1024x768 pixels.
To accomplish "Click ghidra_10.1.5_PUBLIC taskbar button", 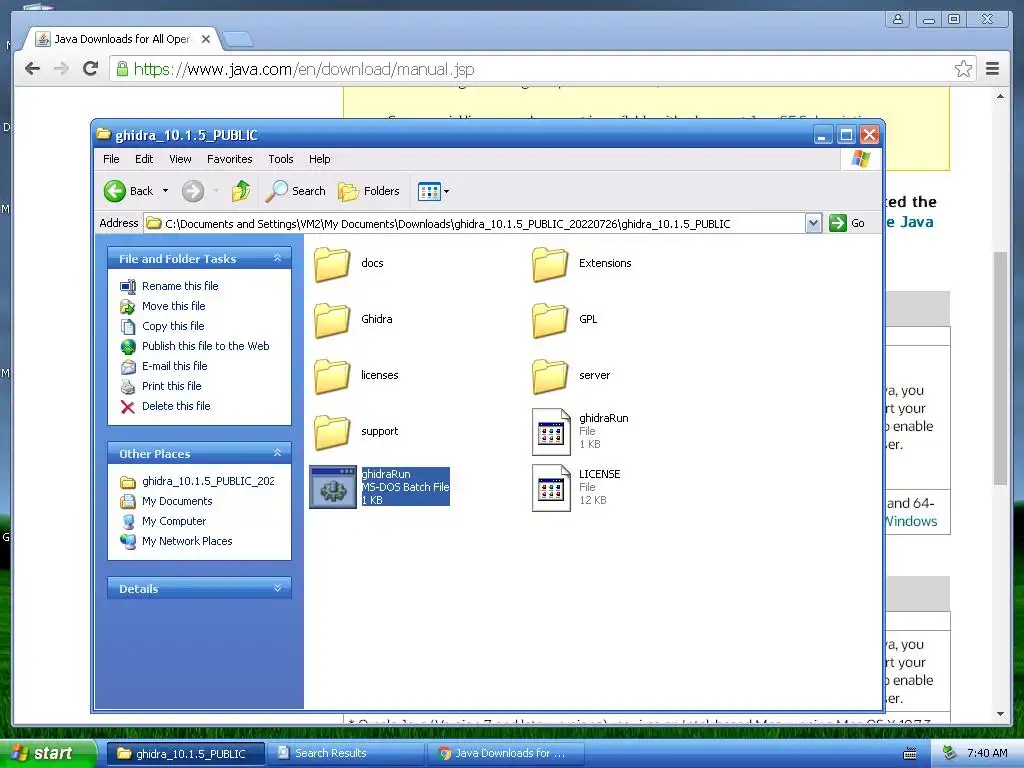I will point(185,753).
